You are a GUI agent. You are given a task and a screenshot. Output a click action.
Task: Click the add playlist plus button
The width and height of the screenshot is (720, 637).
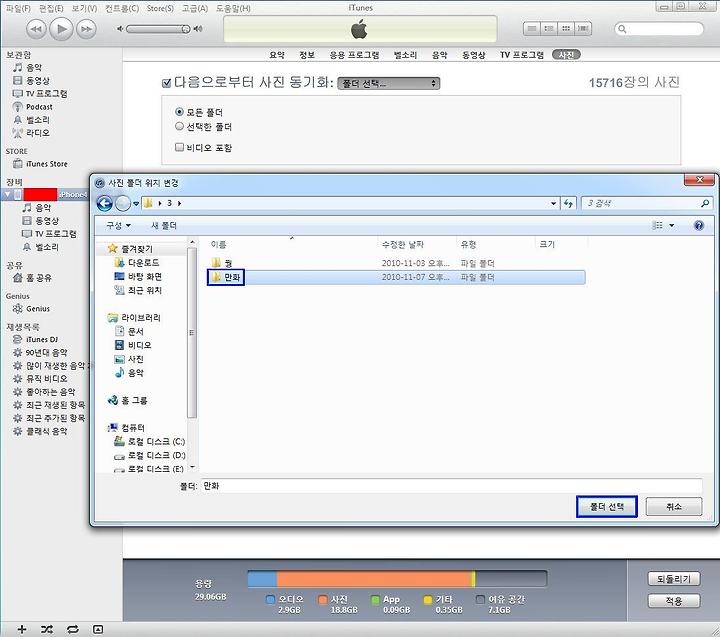22,629
